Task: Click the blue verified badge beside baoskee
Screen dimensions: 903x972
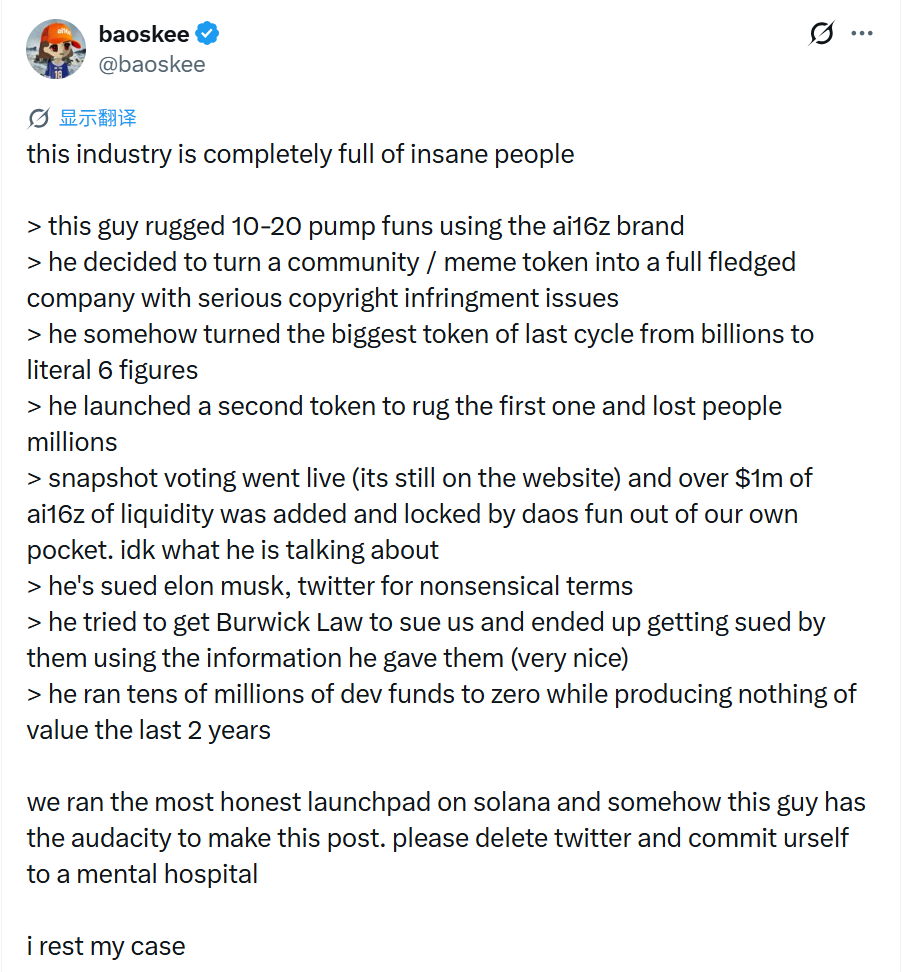Action: coord(207,33)
